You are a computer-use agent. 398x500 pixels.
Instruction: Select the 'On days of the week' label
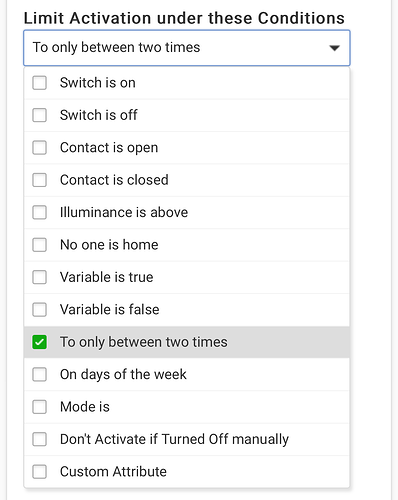point(123,374)
